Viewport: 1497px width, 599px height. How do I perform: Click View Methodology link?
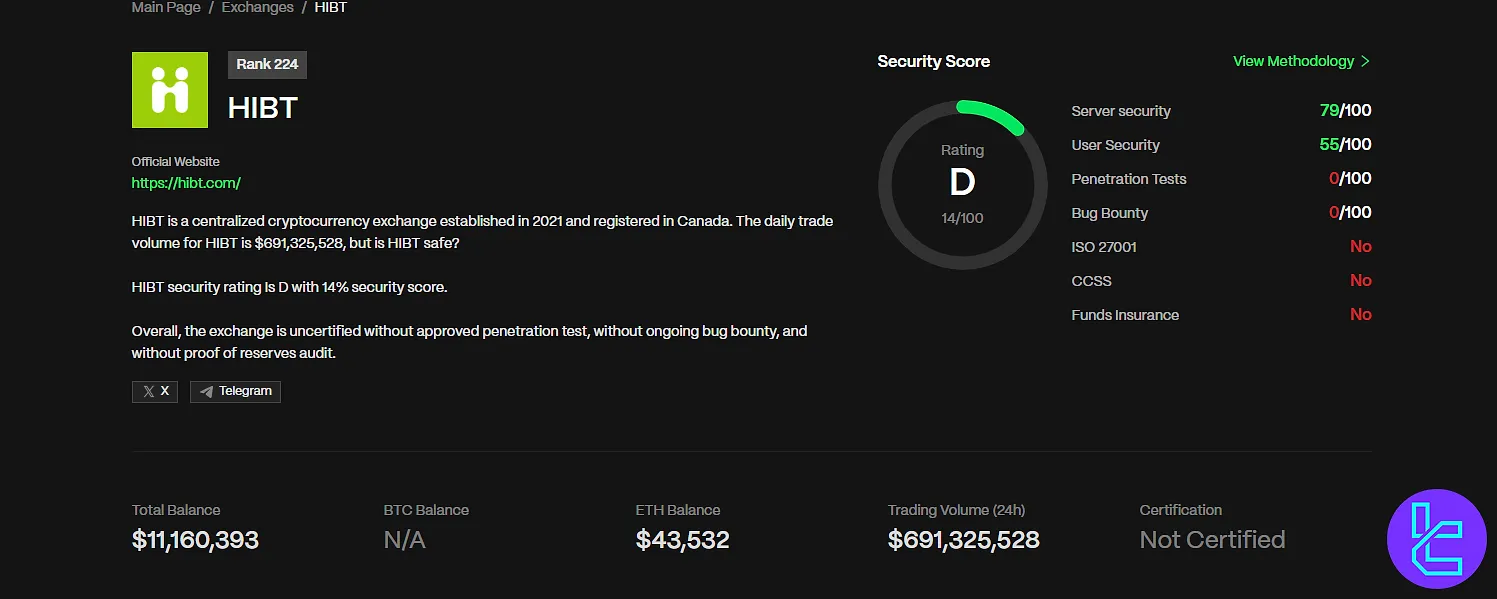tap(1293, 61)
